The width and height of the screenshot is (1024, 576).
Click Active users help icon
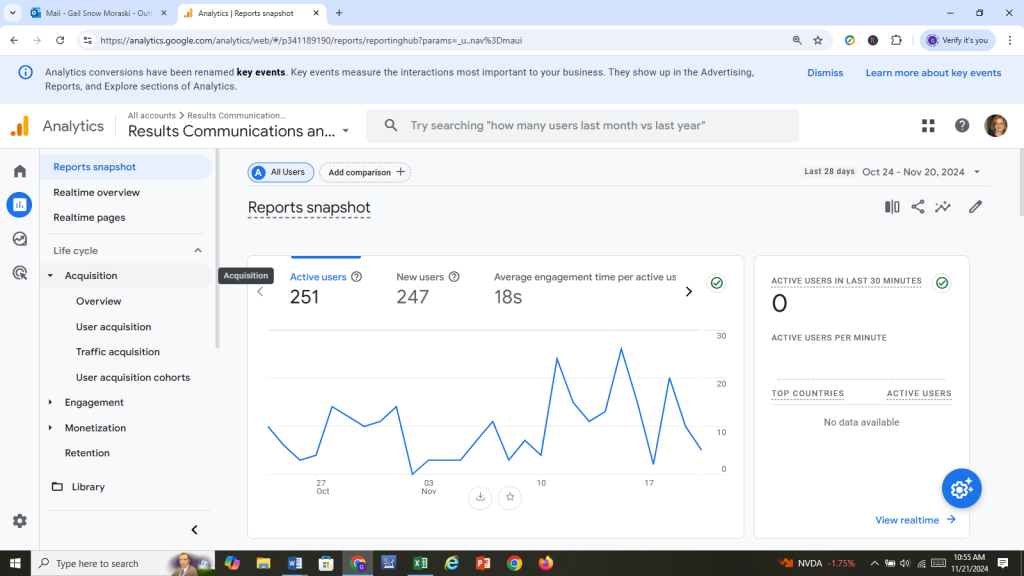pos(357,277)
